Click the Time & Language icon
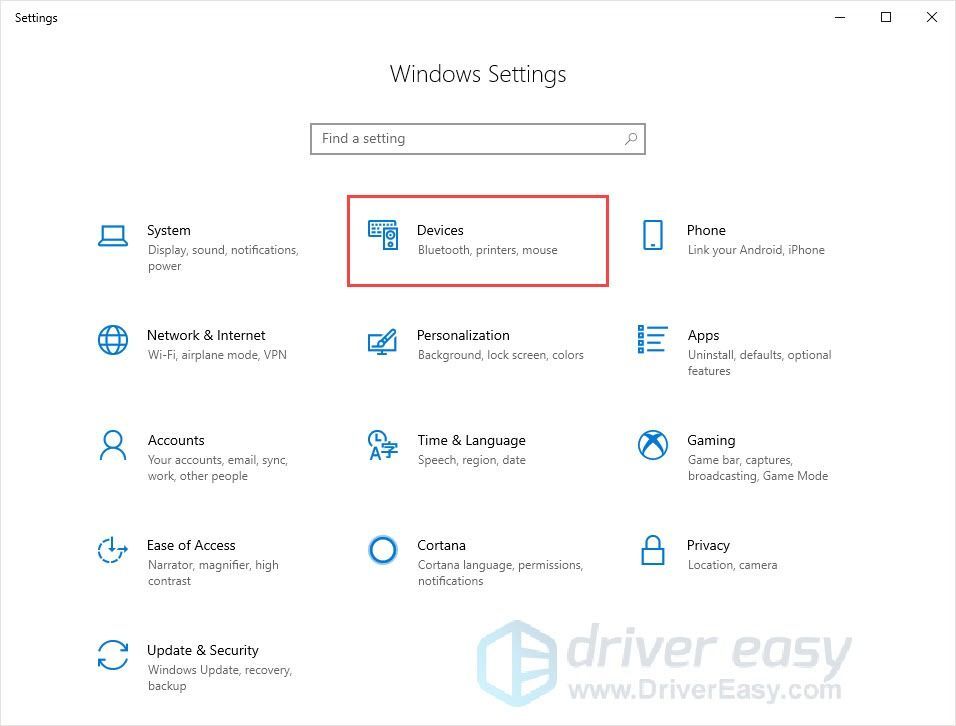The height and width of the screenshot is (726, 956). 383,445
